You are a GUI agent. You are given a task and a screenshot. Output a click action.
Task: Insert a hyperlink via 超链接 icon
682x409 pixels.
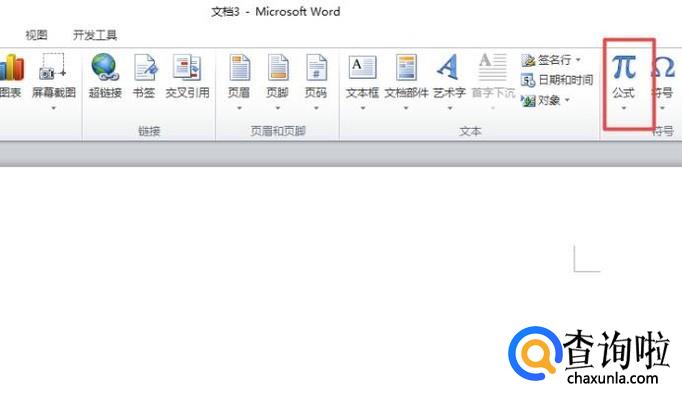coord(105,67)
